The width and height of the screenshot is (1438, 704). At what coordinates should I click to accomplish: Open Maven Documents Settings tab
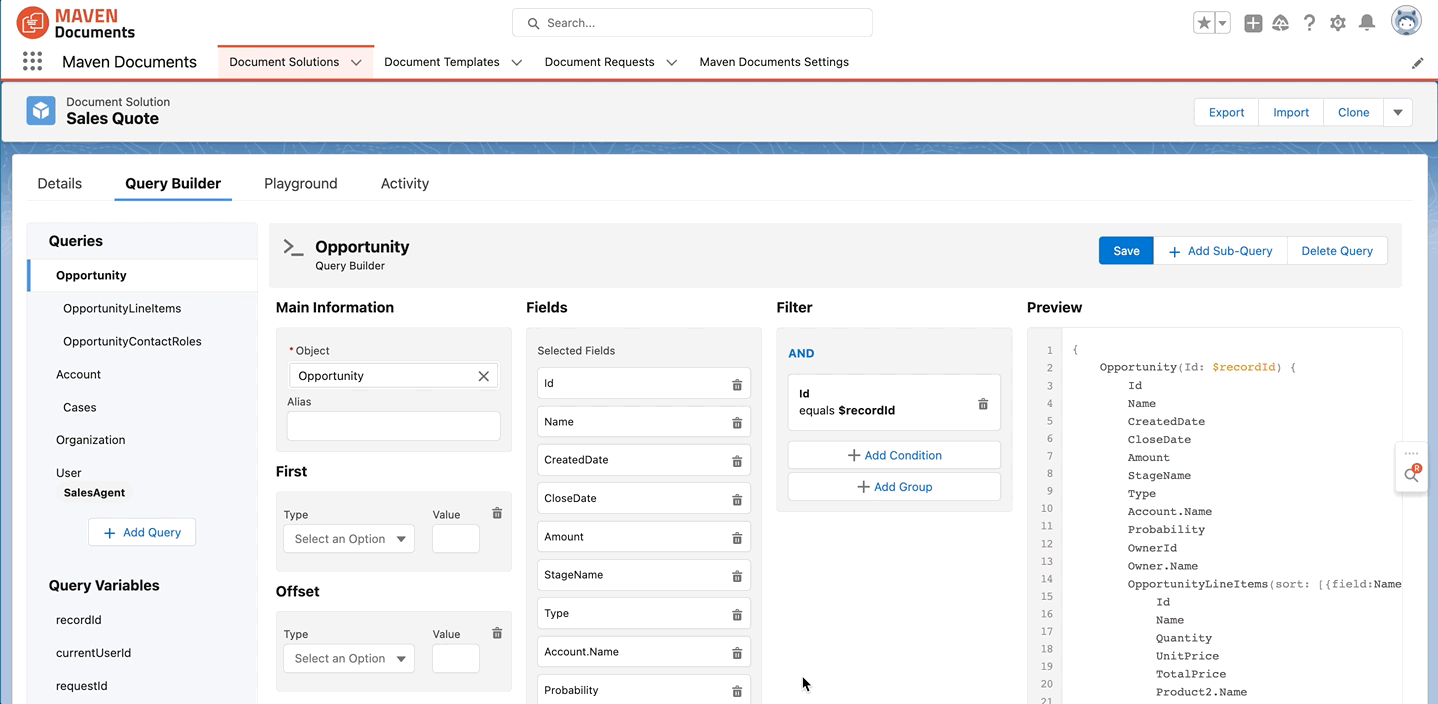click(774, 62)
